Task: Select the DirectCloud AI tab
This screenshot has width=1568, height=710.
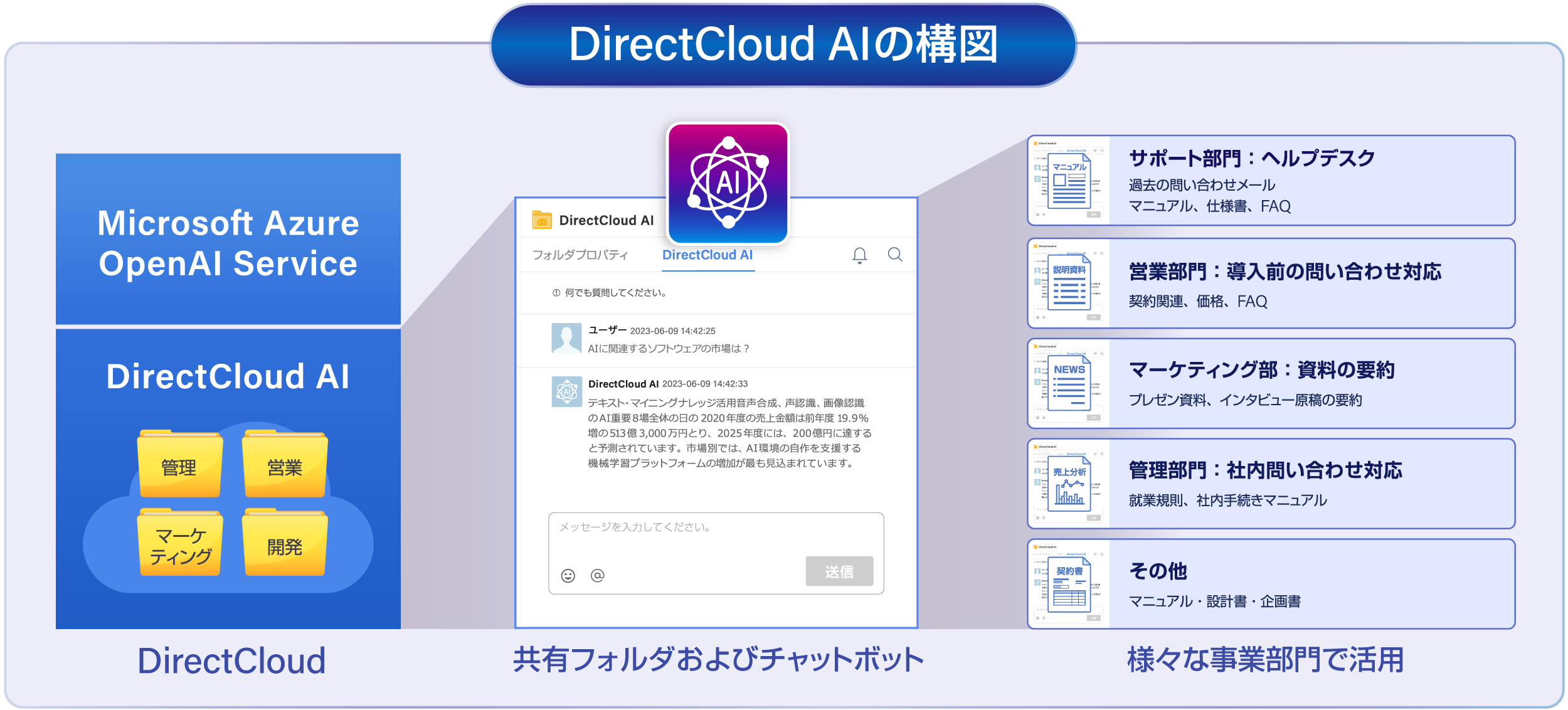Action: [x=707, y=255]
